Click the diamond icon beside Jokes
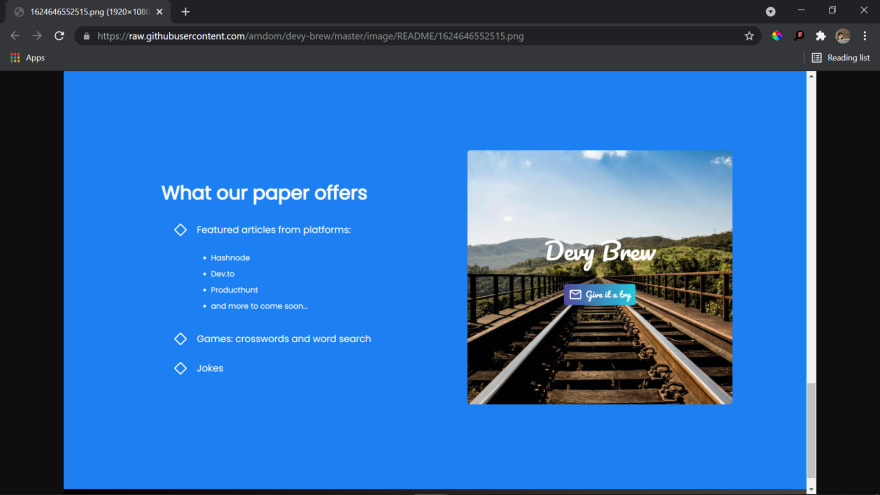Viewport: 880px width, 495px height. [180, 368]
